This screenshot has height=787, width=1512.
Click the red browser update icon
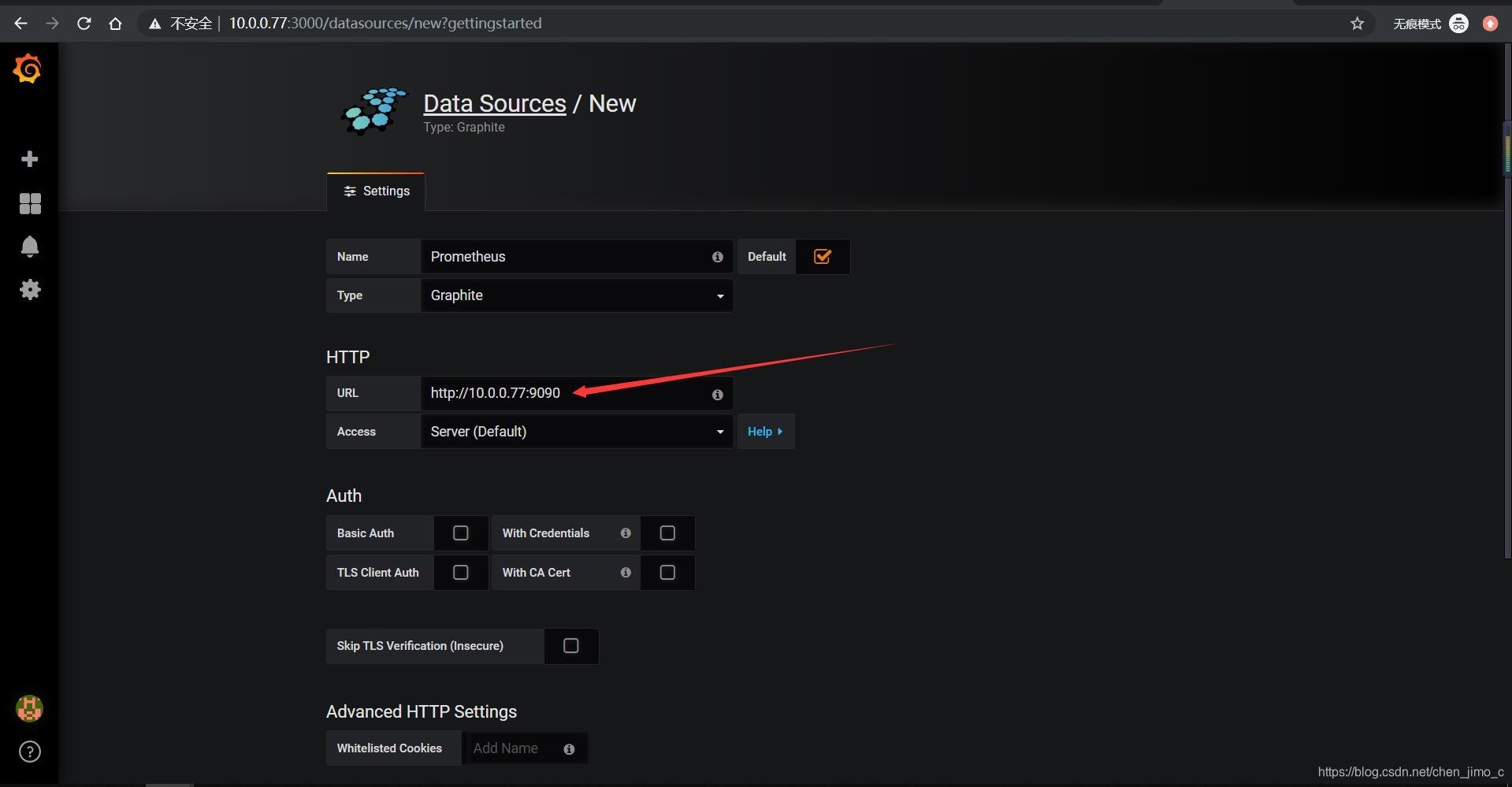tap(1490, 24)
